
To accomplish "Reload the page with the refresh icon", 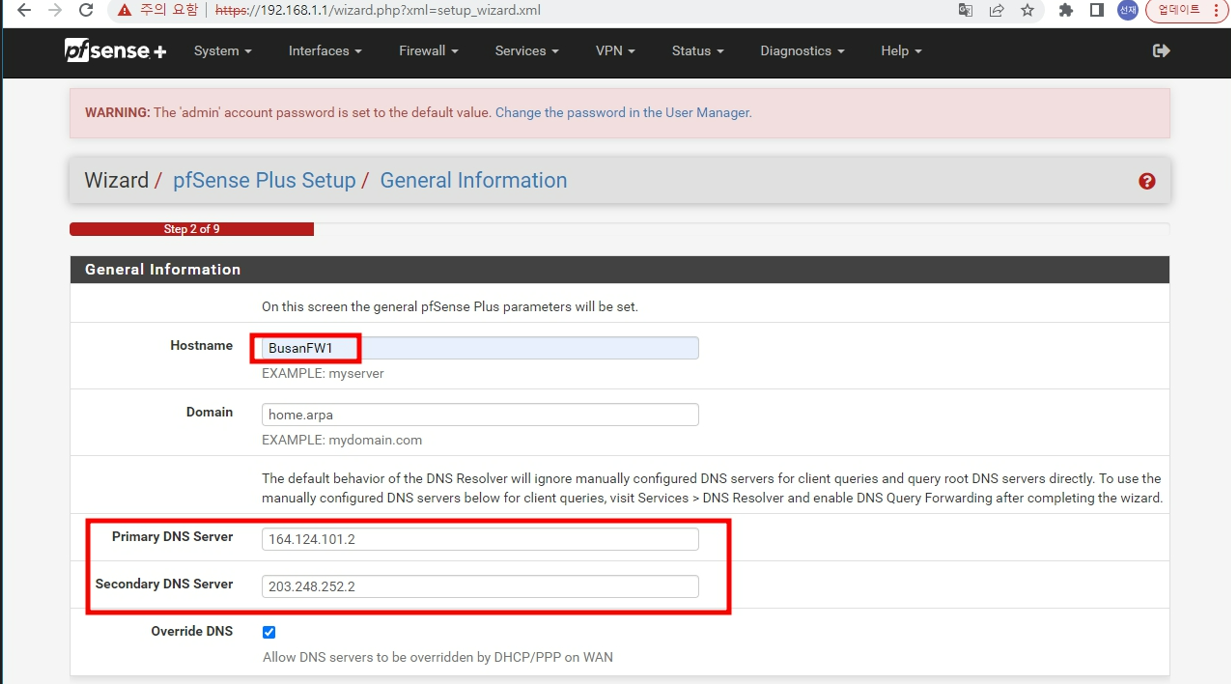I will pos(86,10).
